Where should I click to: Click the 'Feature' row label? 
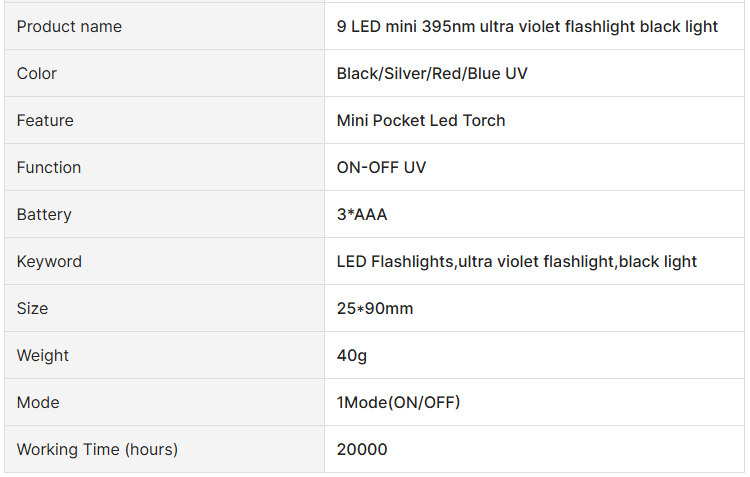coord(45,120)
